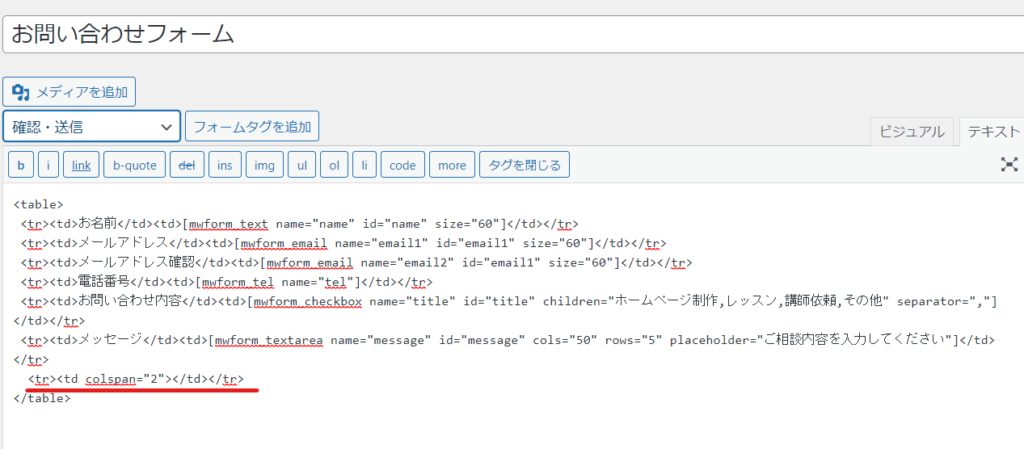Viewport: 1024px width, 449px height.
Task: Add an ins tag
Action: [225, 165]
